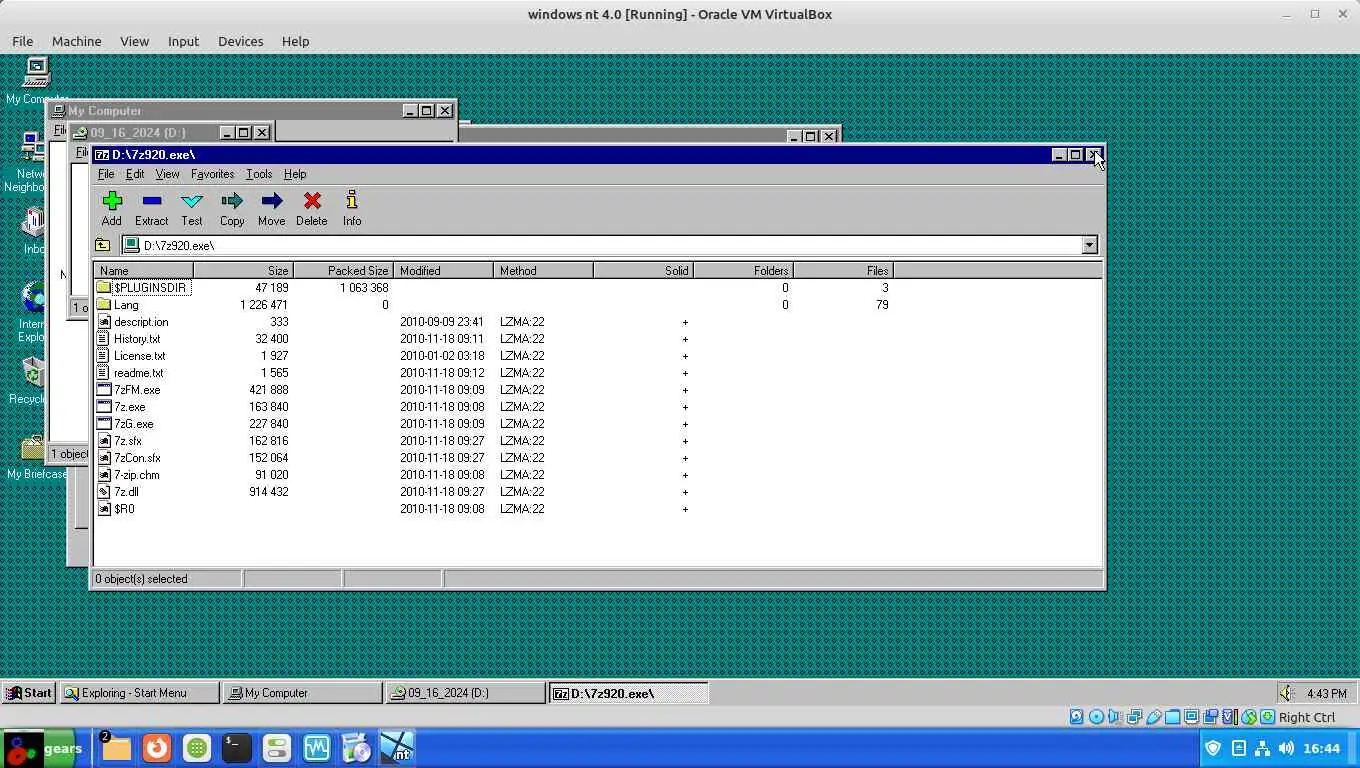Click the 7-Zip title bar icon
Image resolution: width=1360 pixels, height=768 pixels.
[x=102, y=155]
